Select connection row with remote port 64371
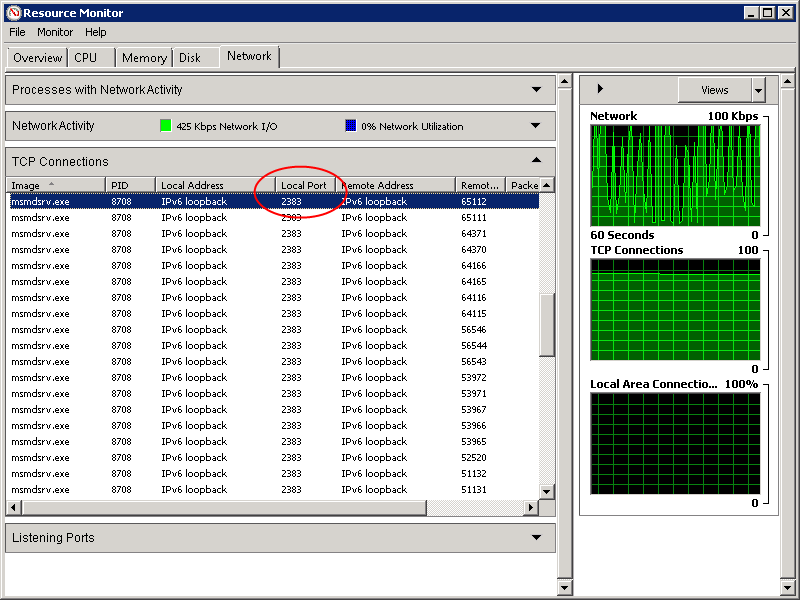 point(274,234)
